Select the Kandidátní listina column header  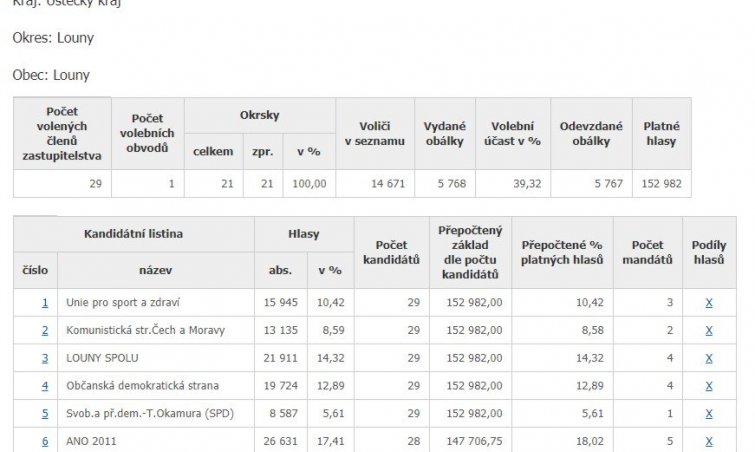point(134,234)
